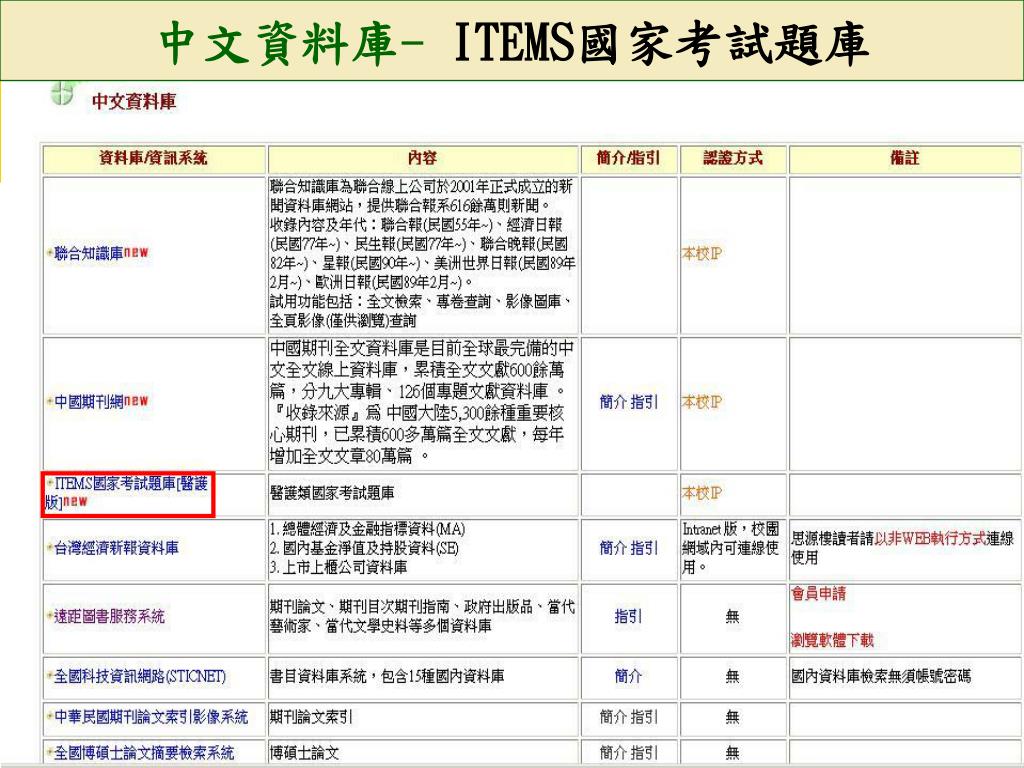
Task: Click the 認證方式 column header
Action: coord(733,158)
